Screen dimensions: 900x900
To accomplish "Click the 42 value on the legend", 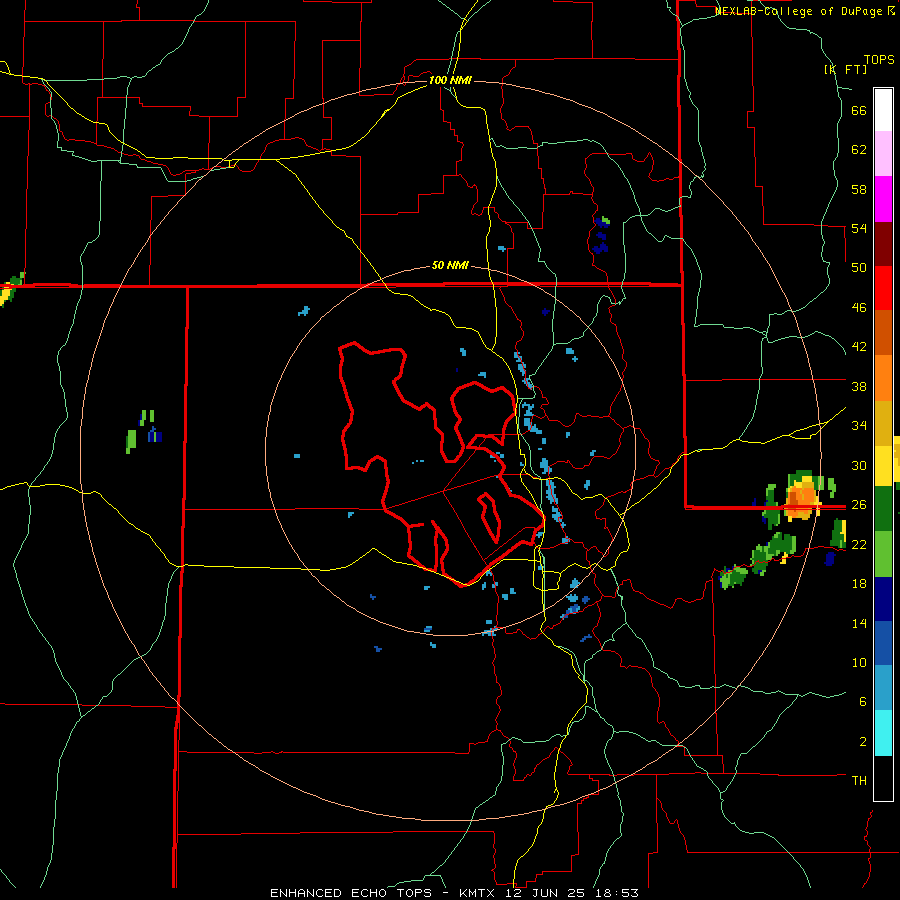I will (859, 347).
